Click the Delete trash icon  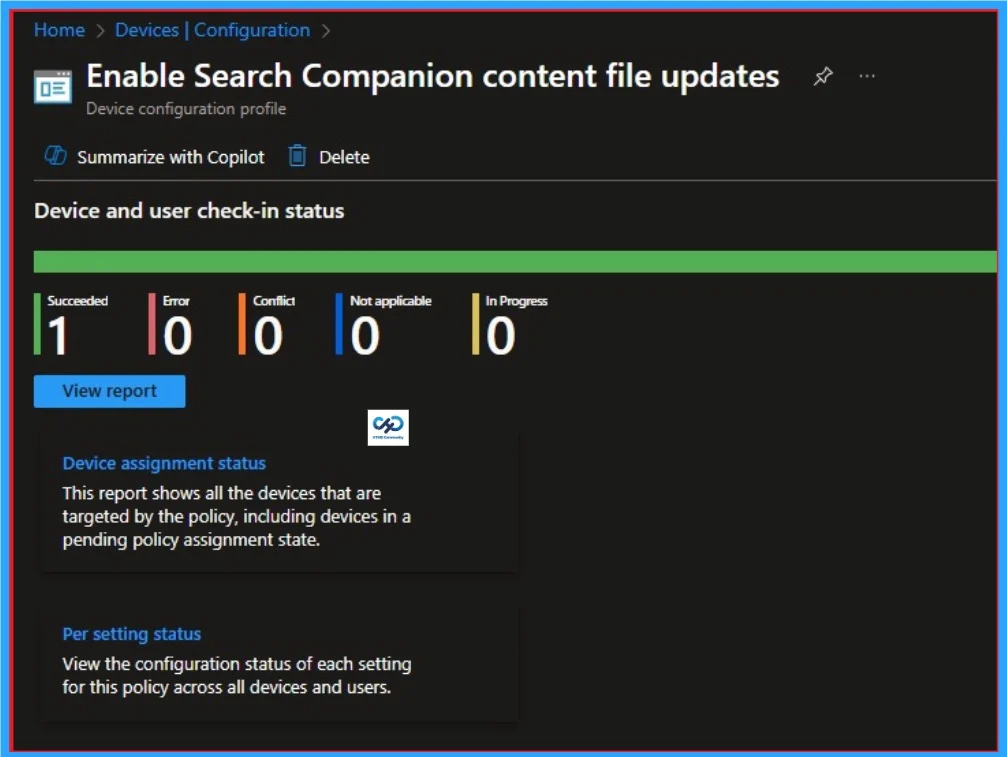tap(295, 156)
